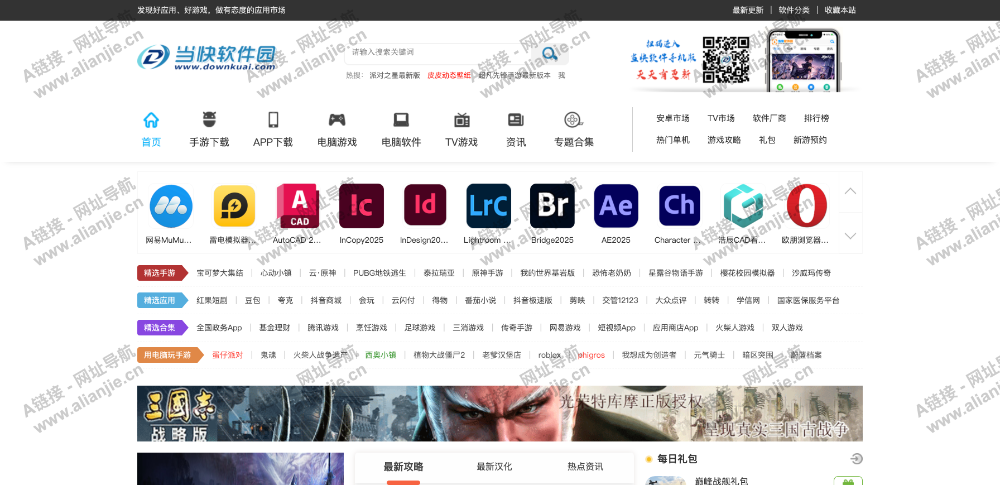Click hot search 派对之星最新版
This screenshot has height=485, width=1000.
click(x=395, y=75)
